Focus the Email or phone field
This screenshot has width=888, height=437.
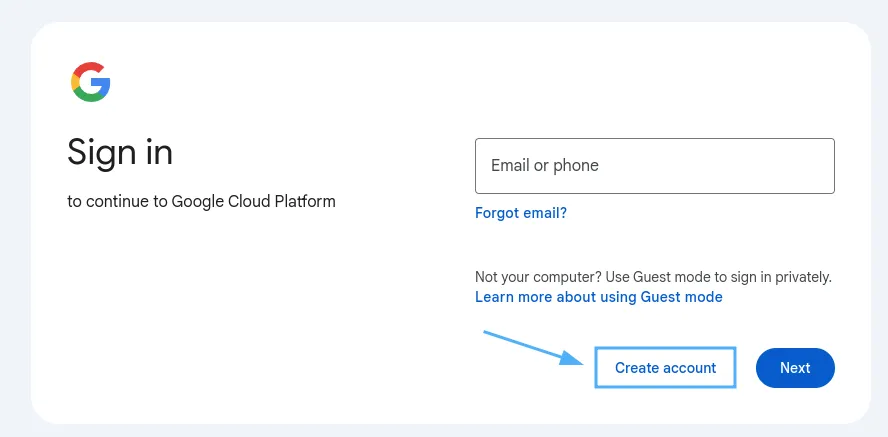coord(655,166)
